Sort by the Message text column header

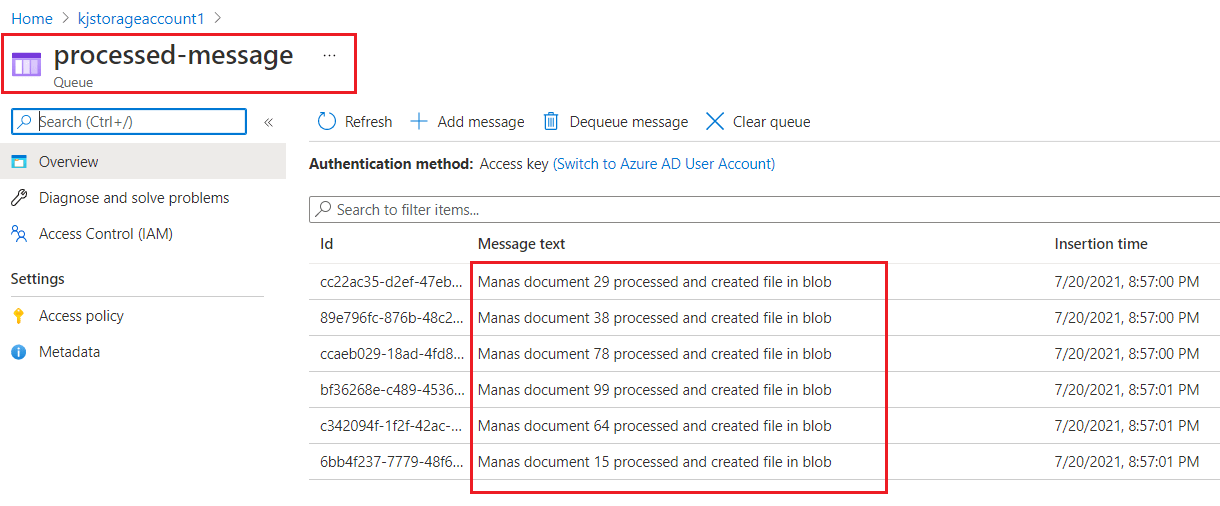521,244
